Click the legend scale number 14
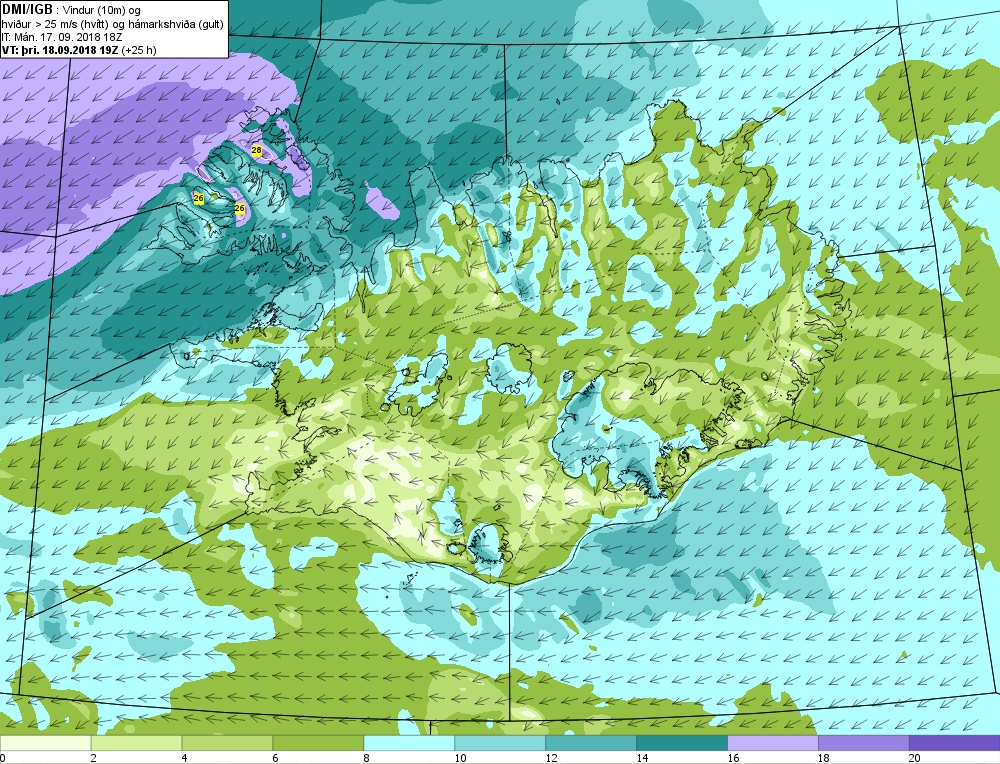The width and height of the screenshot is (1000, 764). pos(642,758)
